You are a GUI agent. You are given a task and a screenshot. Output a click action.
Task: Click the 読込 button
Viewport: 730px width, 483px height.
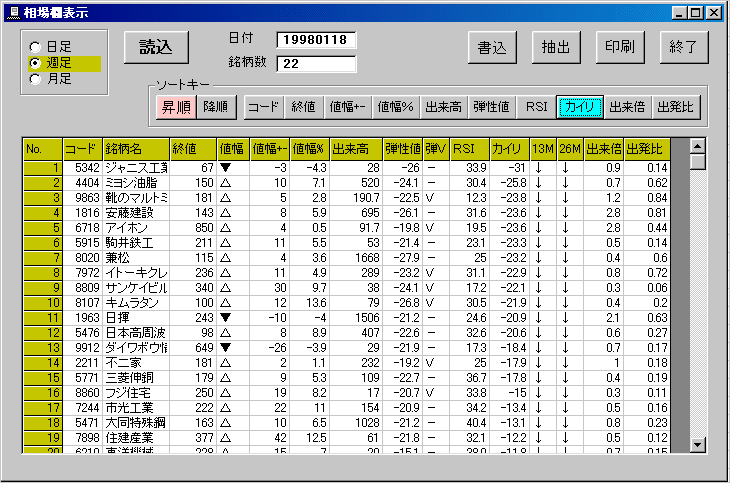click(x=156, y=47)
